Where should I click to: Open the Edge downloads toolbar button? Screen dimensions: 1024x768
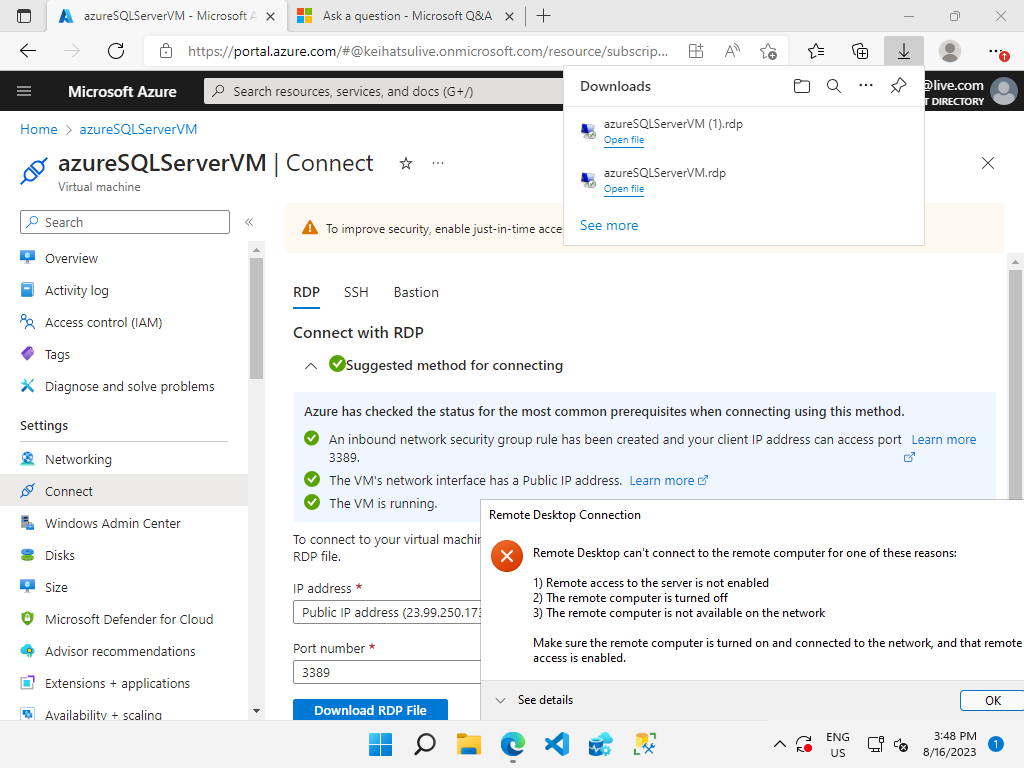(903, 51)
